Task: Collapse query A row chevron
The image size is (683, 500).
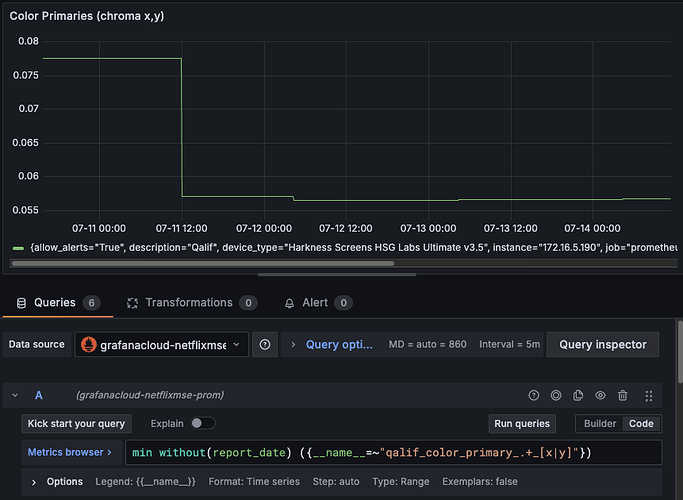Action: (15, 395)
